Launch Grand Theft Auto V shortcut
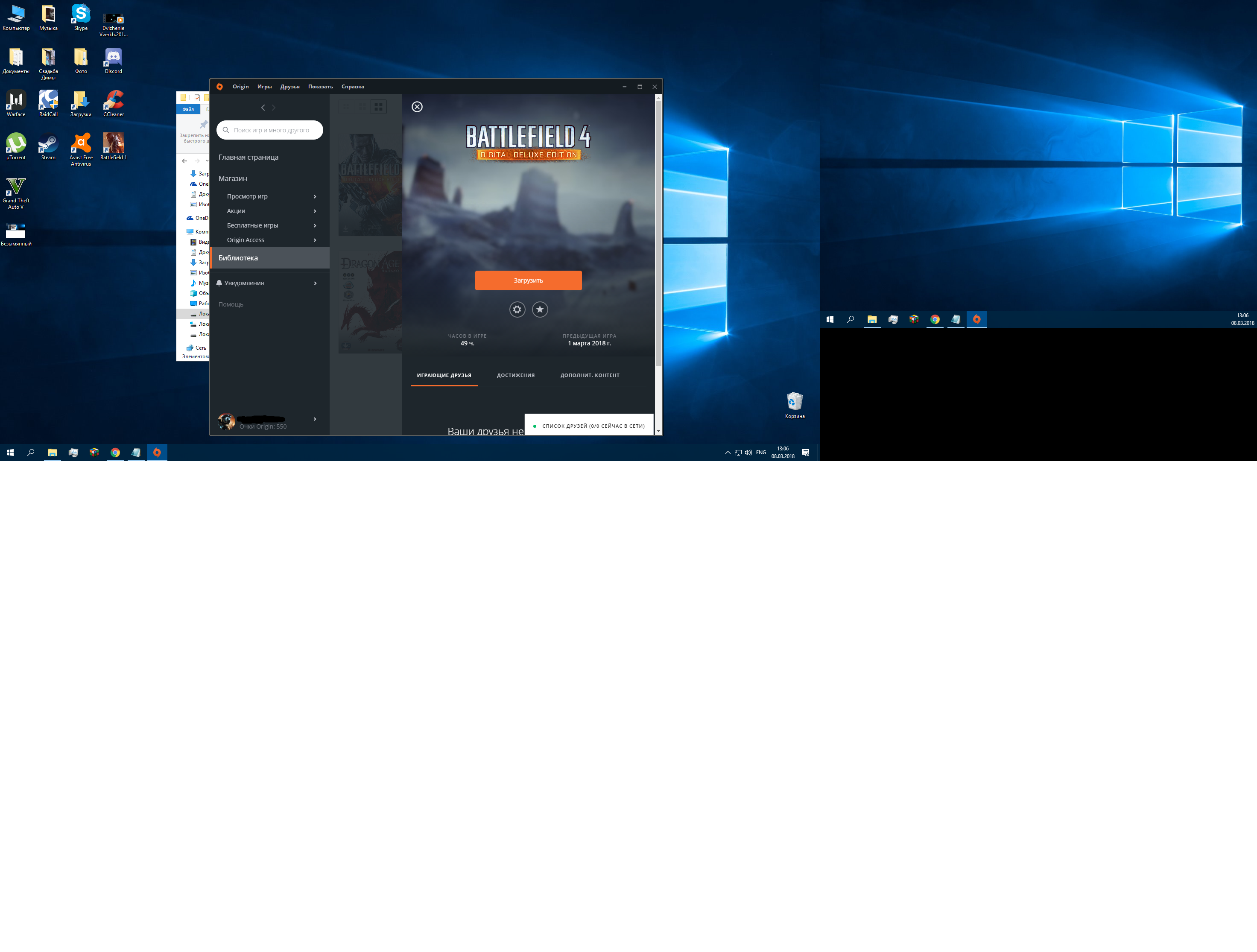1257x952 pixels. pos(16,194)
